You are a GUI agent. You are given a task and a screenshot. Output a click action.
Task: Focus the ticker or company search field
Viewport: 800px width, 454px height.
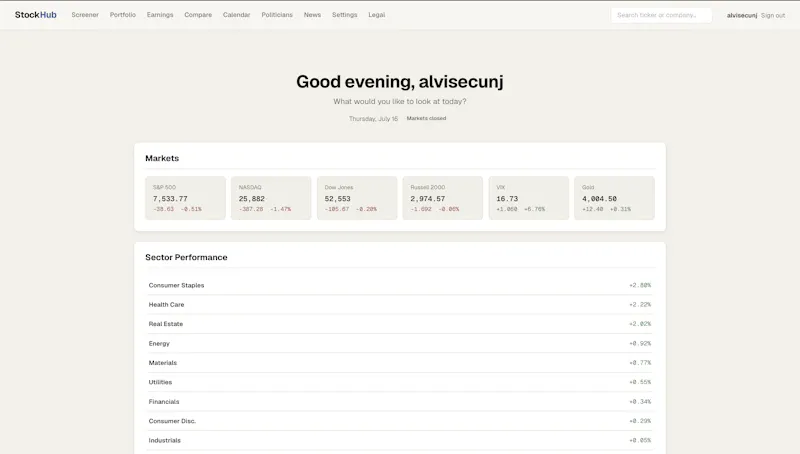pyautogui.click(x=661, y=15)
